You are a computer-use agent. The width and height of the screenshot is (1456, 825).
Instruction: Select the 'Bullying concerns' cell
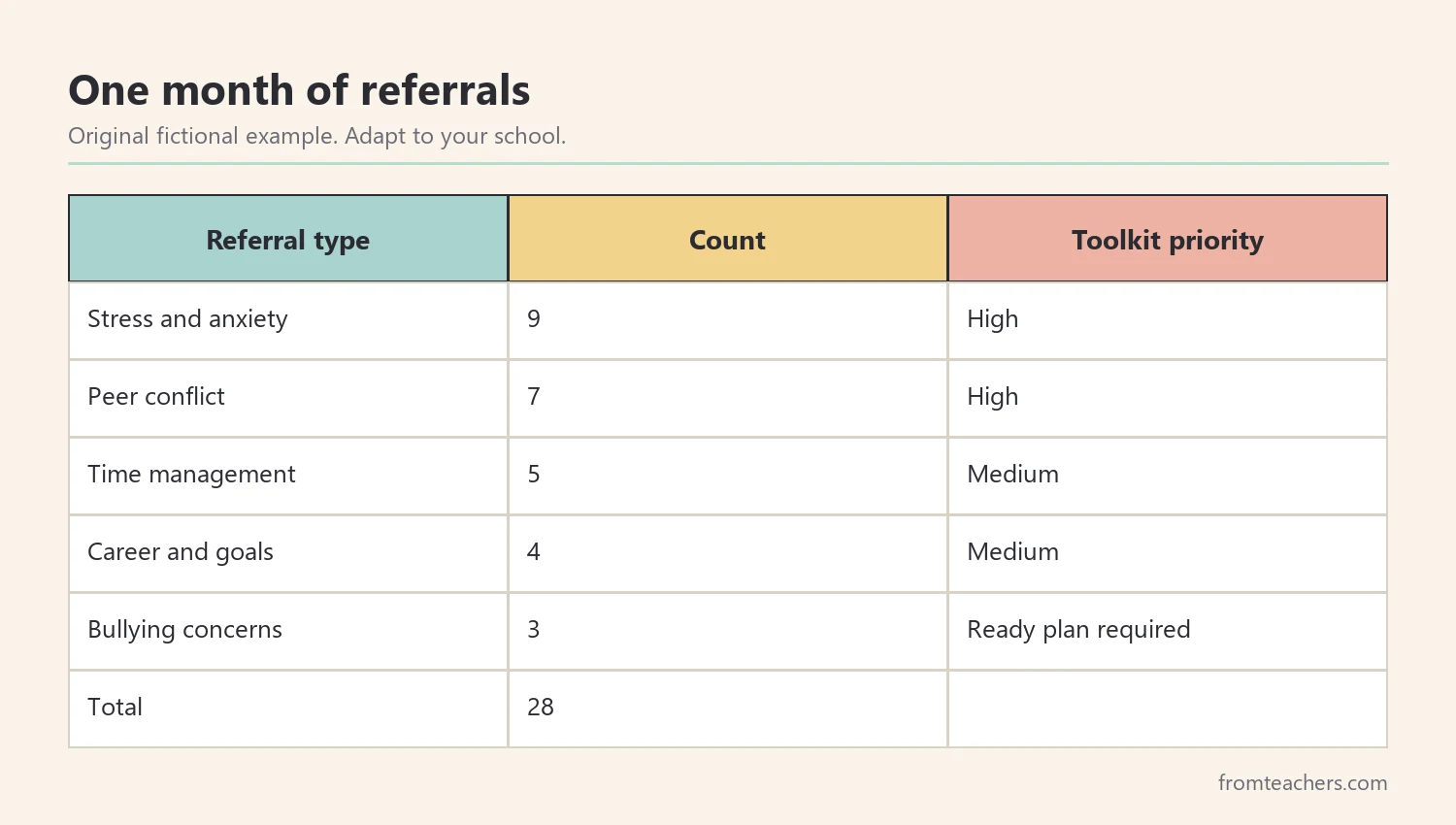tap(288, 631)
